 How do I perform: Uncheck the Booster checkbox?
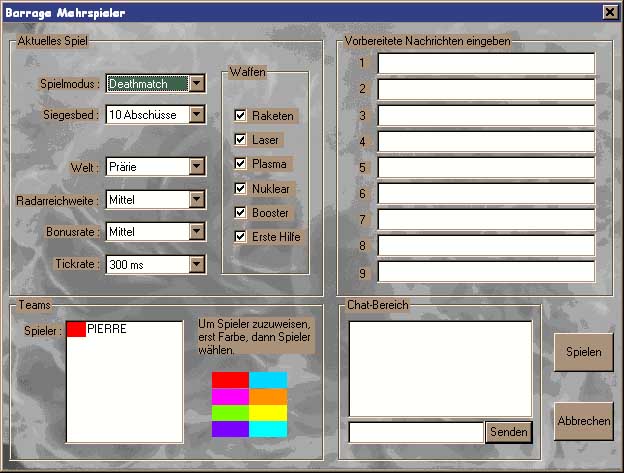[x=240, y=213]
